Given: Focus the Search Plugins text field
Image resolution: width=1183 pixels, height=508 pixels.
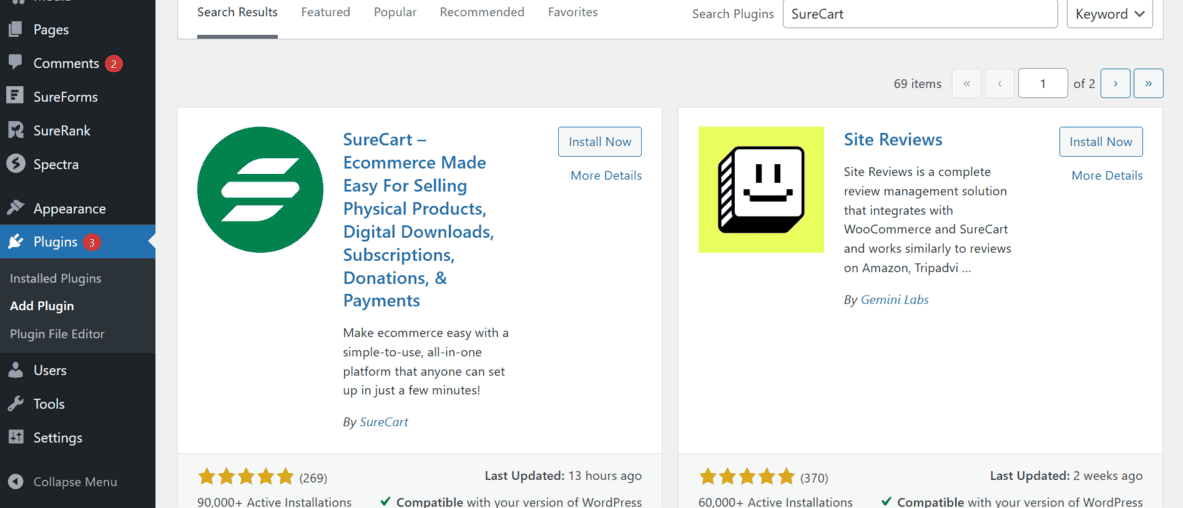Looking at the screenshot, I should [x=920, y=14].
